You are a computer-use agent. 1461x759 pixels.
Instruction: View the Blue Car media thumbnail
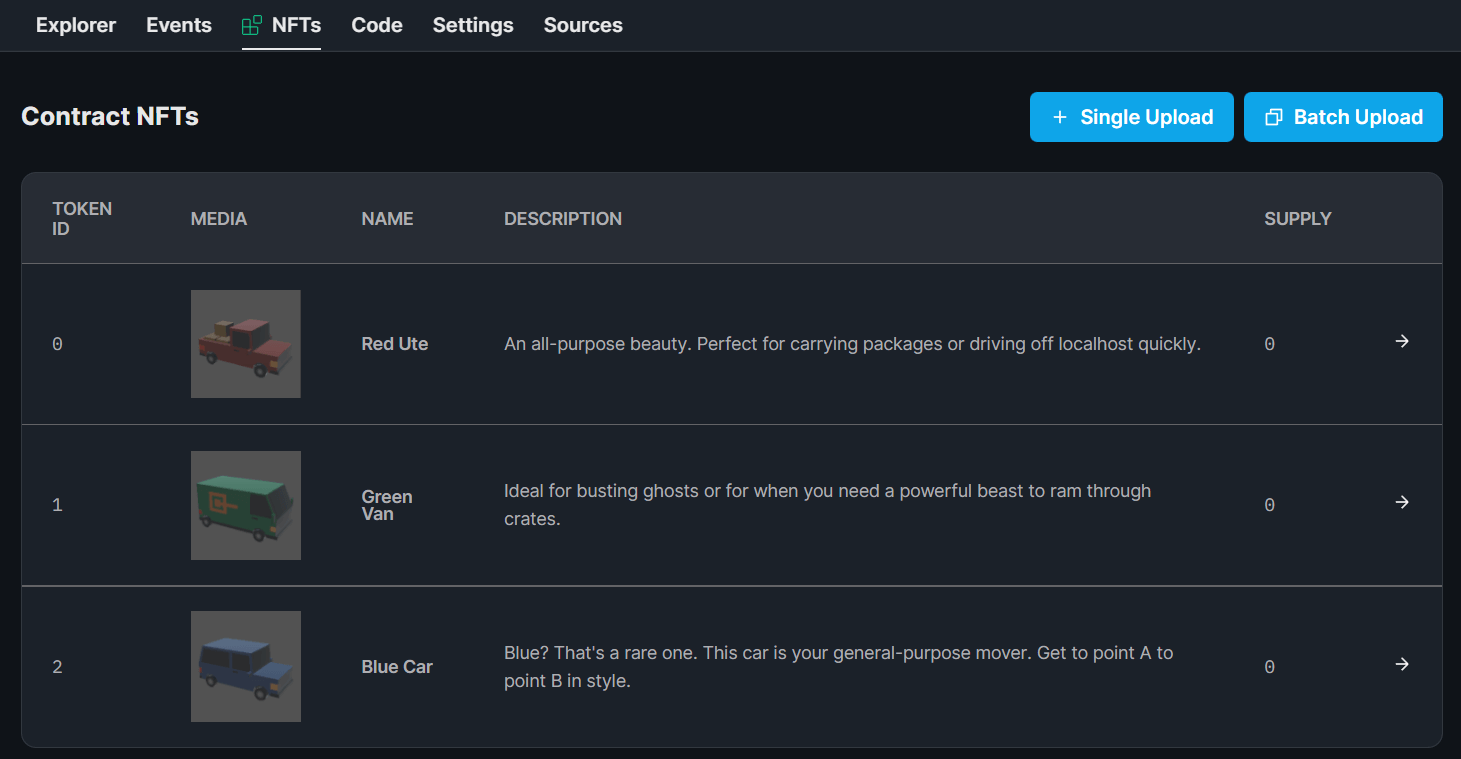245,666
